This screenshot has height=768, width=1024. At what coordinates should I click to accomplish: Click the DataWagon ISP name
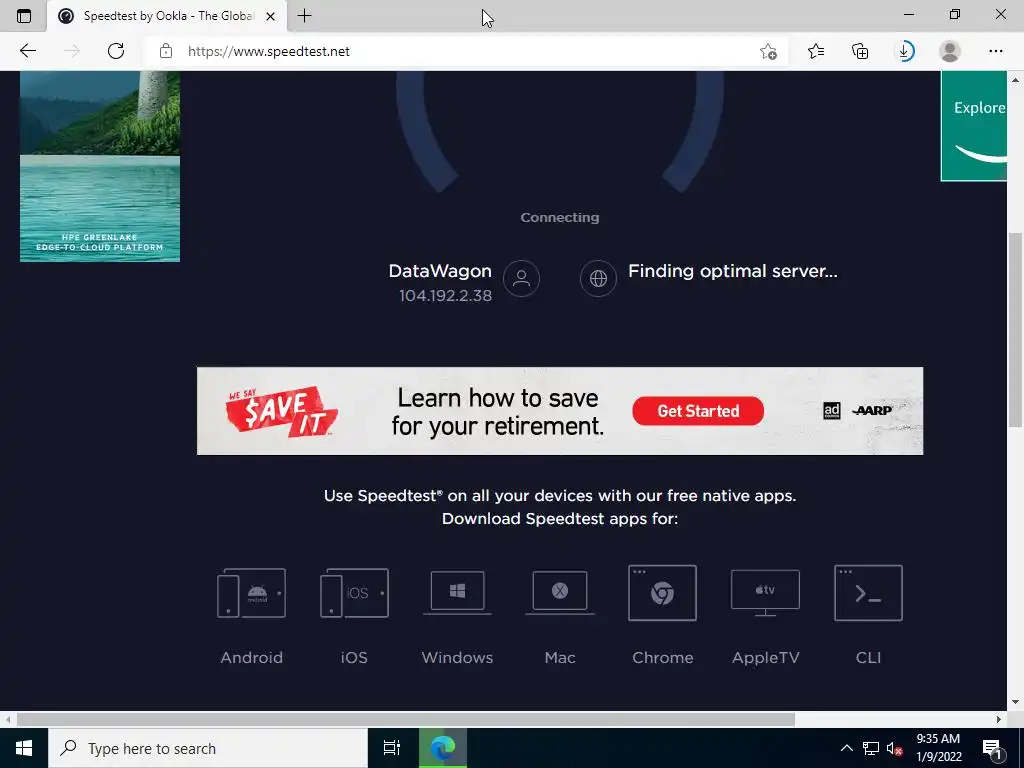(x=440, y=271)
